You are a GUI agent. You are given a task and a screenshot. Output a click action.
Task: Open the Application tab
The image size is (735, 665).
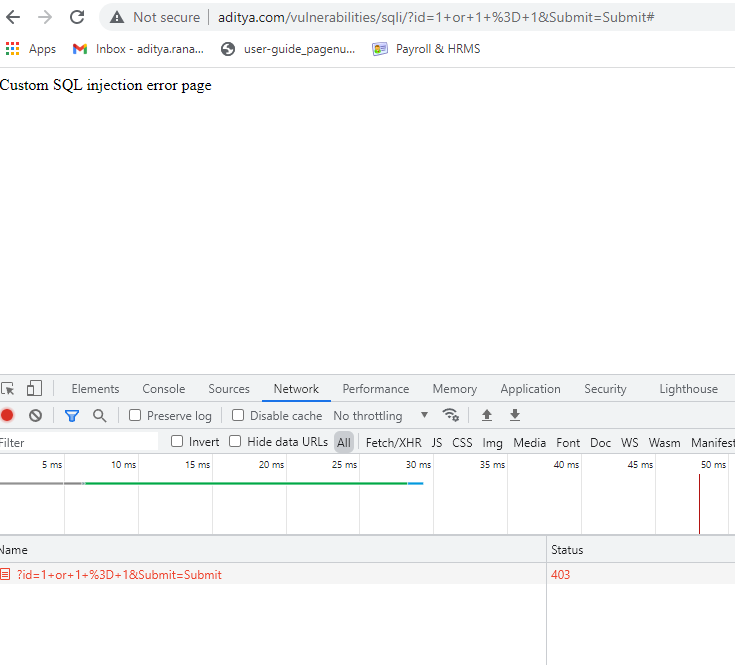(x=530, y=389)
